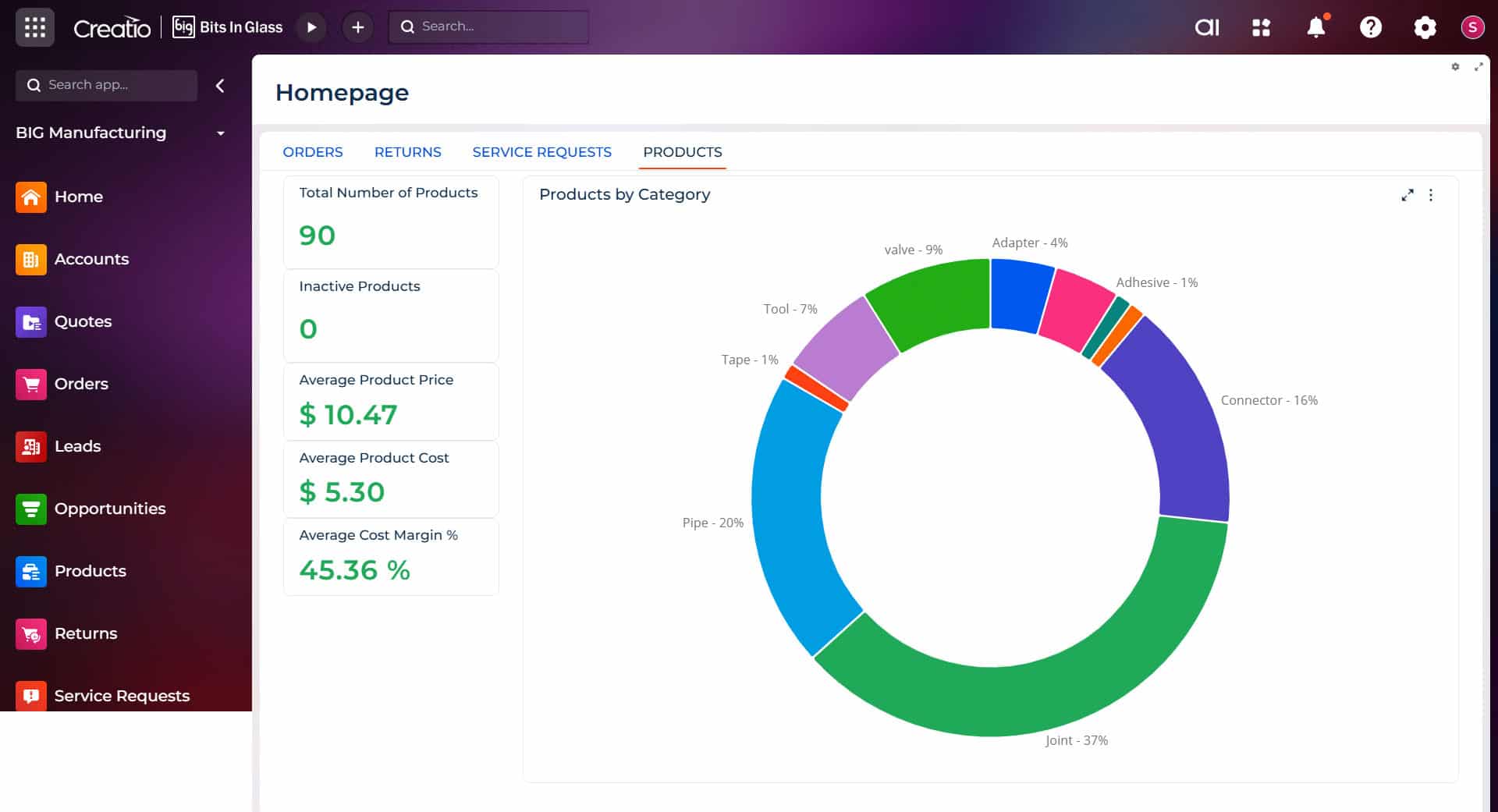
Task: Run the process via the play button
Action: pyautogui.click(x=311, y=27)
